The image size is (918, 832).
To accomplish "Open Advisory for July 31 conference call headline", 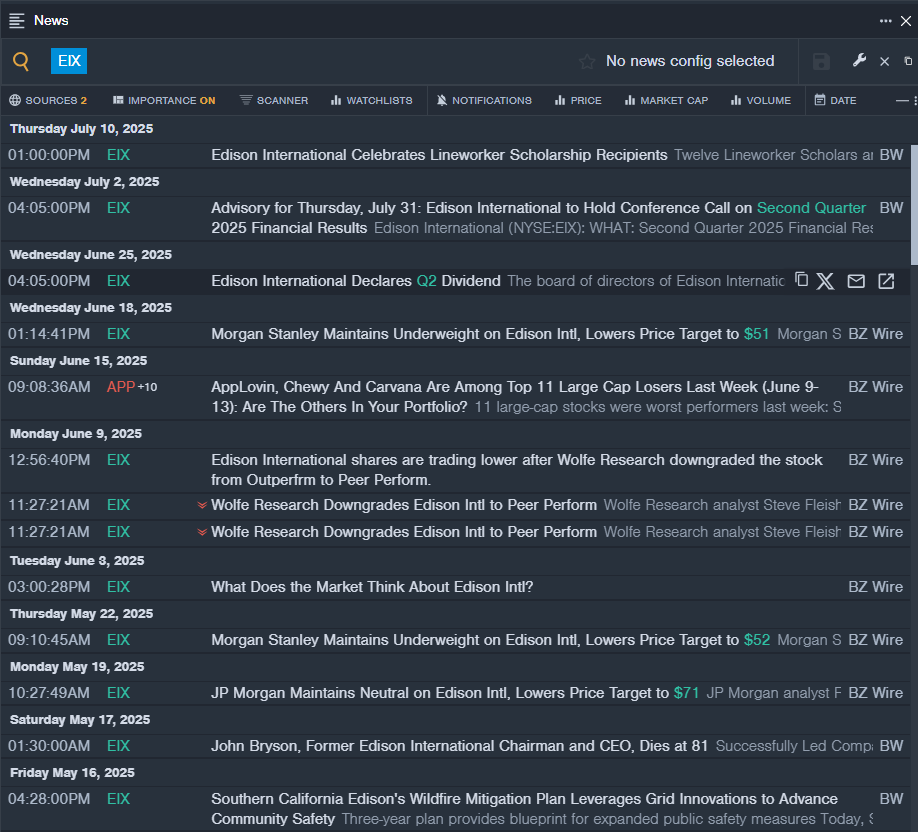I will pos(538,218).
